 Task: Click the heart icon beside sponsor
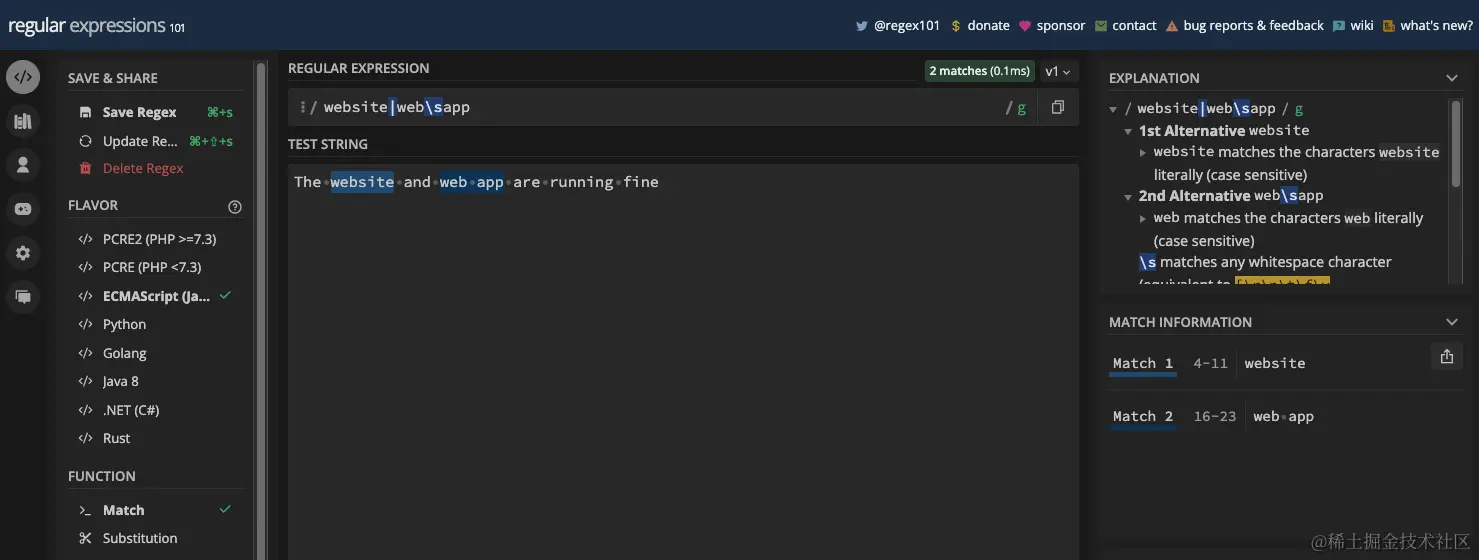(1024, 26)
